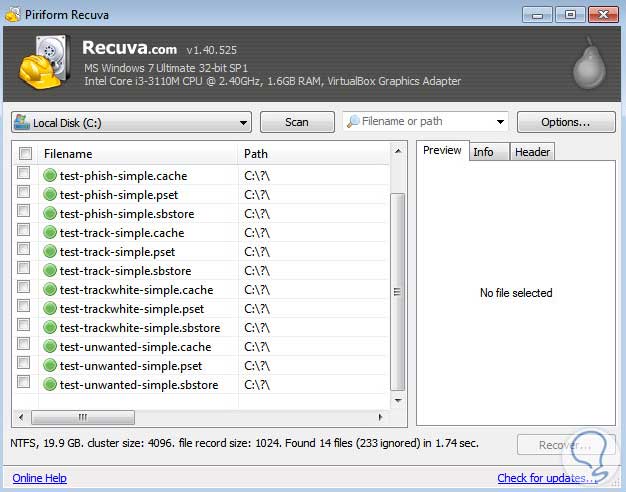Check the box for test-track-simple.pset
This screenshot has width=626, height=492.
point(24,249)
